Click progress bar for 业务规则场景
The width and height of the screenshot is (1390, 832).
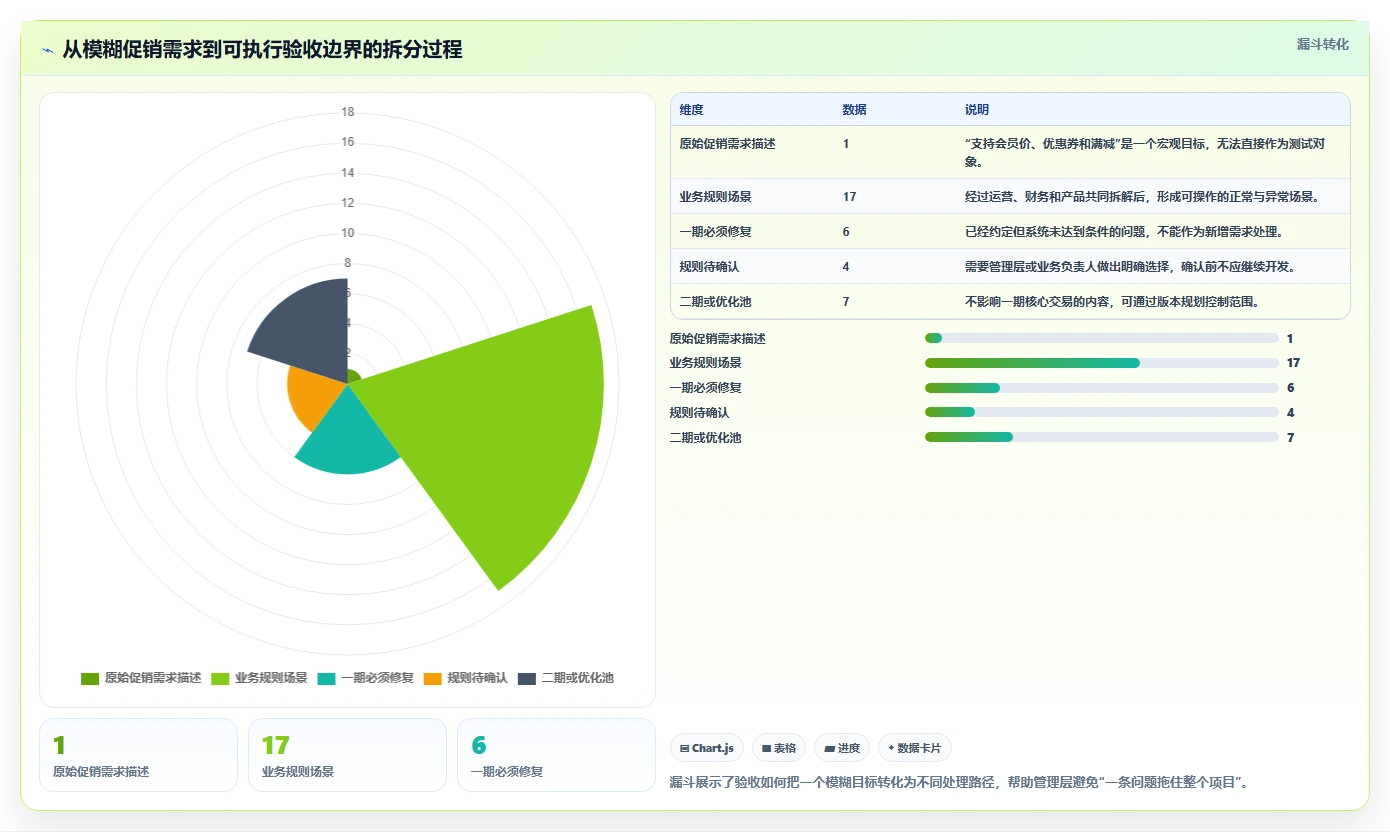point(1102,363)
